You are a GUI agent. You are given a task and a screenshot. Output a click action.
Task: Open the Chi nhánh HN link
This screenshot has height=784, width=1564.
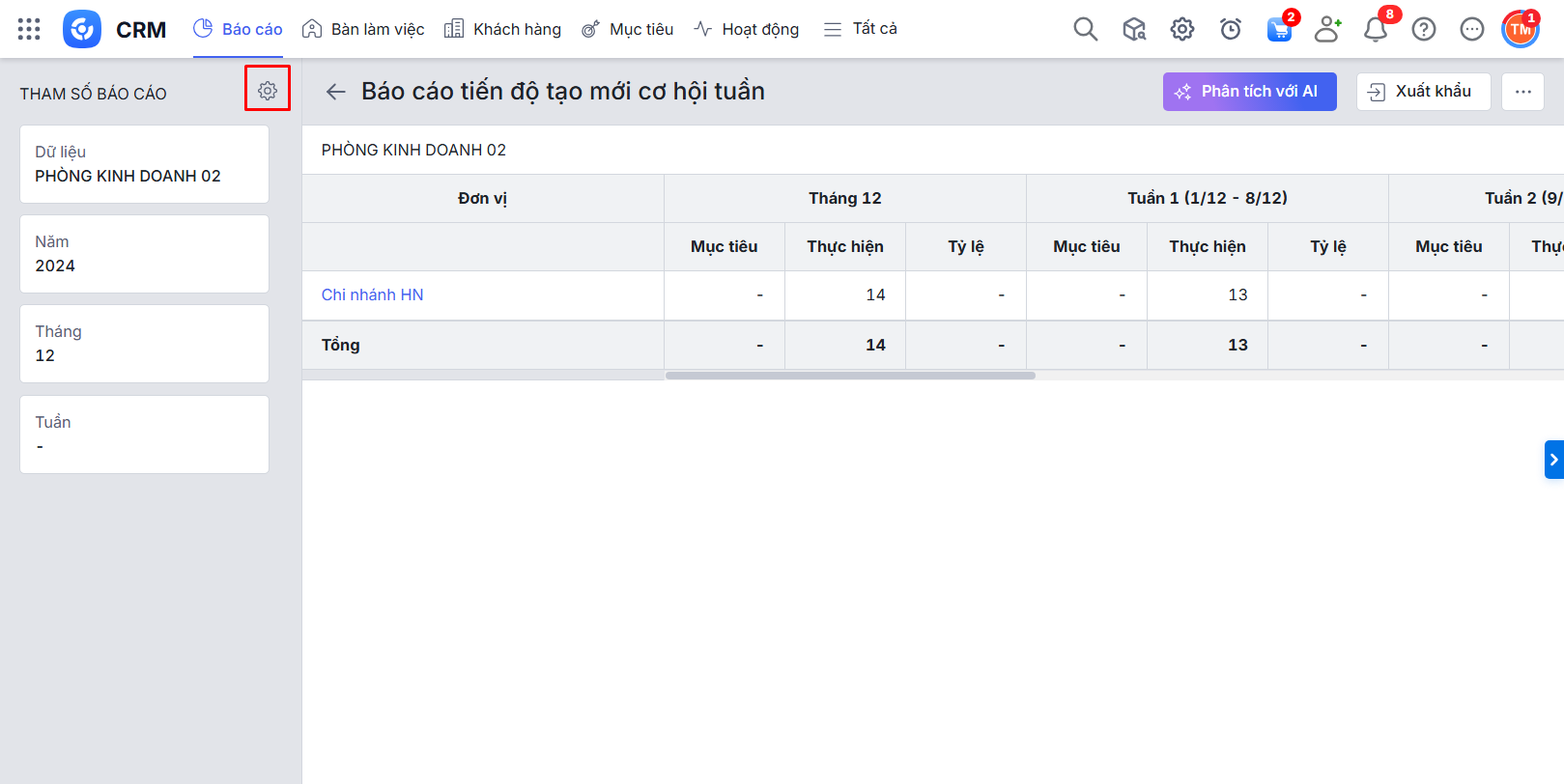click(x=372, y=294)
